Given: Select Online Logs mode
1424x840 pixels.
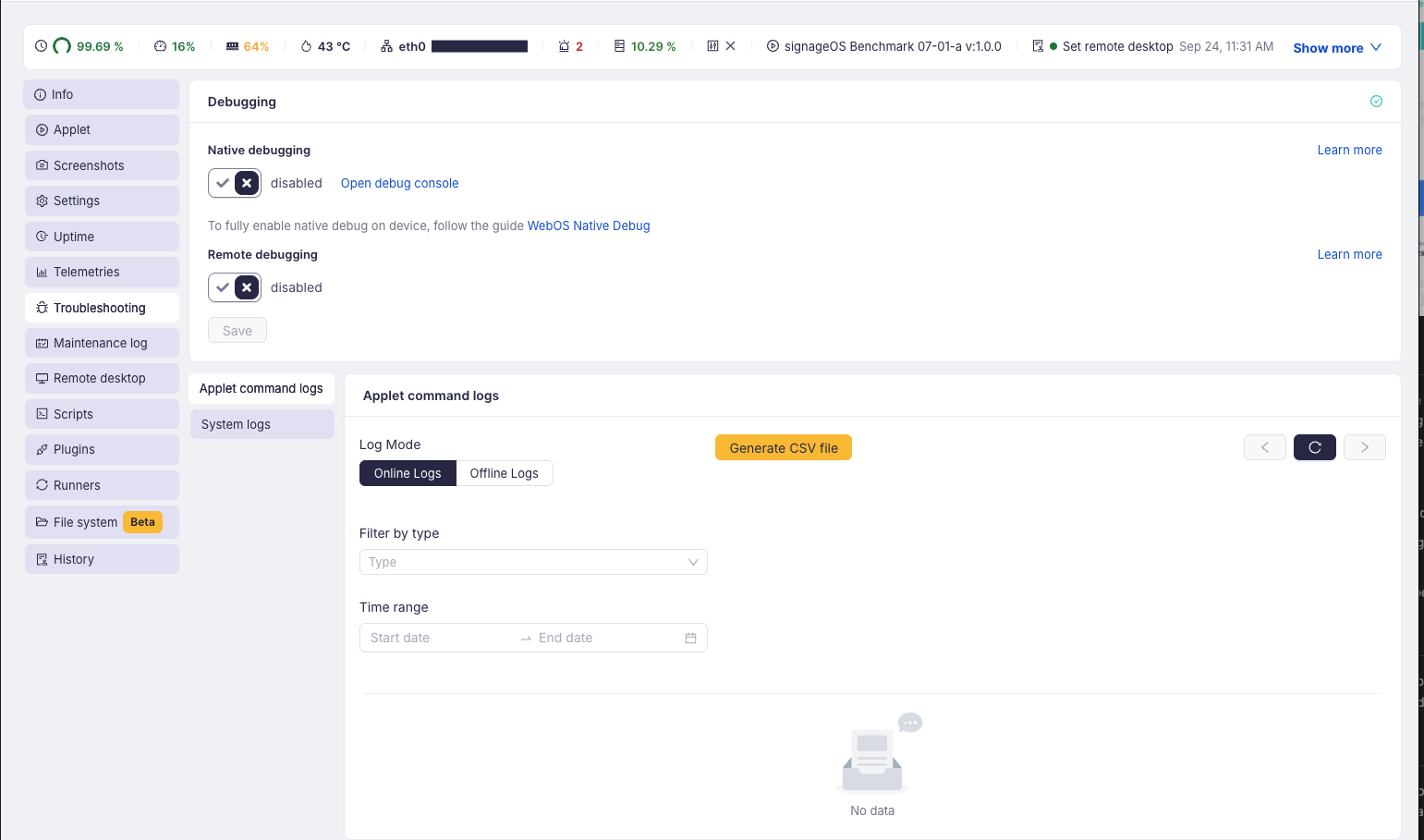Looking at the screenshot, I should [408, 473].
